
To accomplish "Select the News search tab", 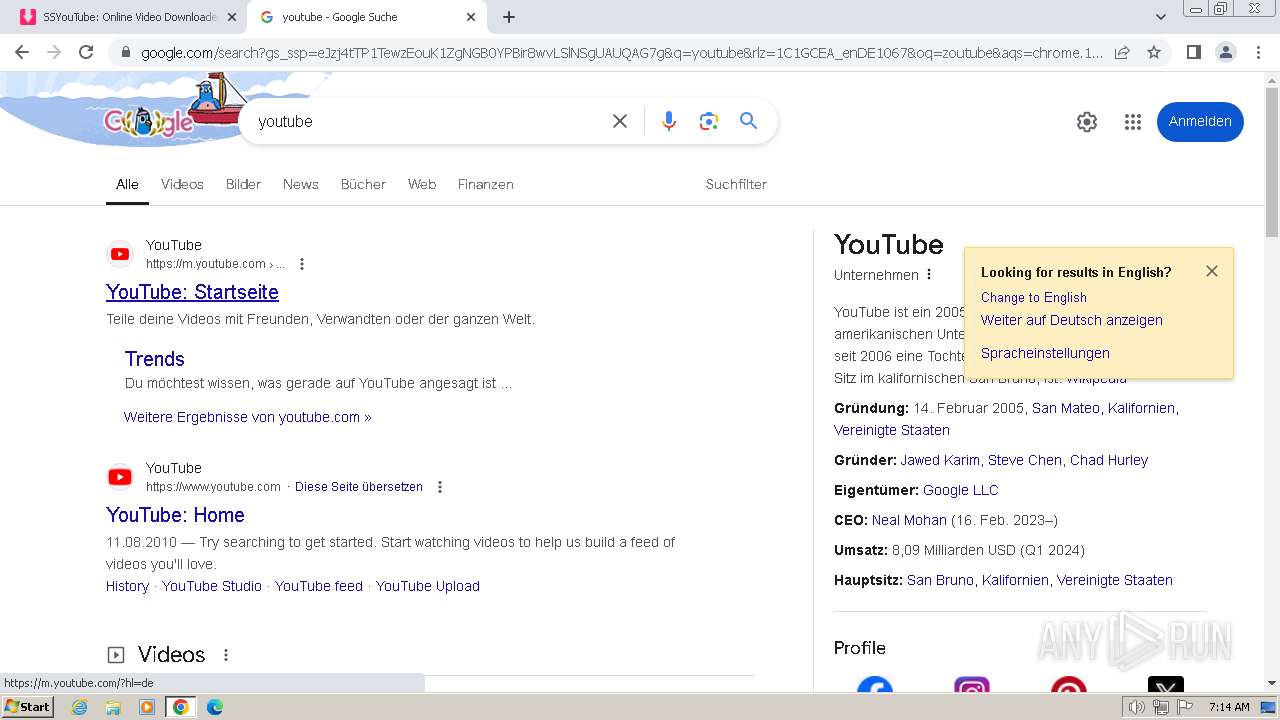I will (x=300, y=184).
